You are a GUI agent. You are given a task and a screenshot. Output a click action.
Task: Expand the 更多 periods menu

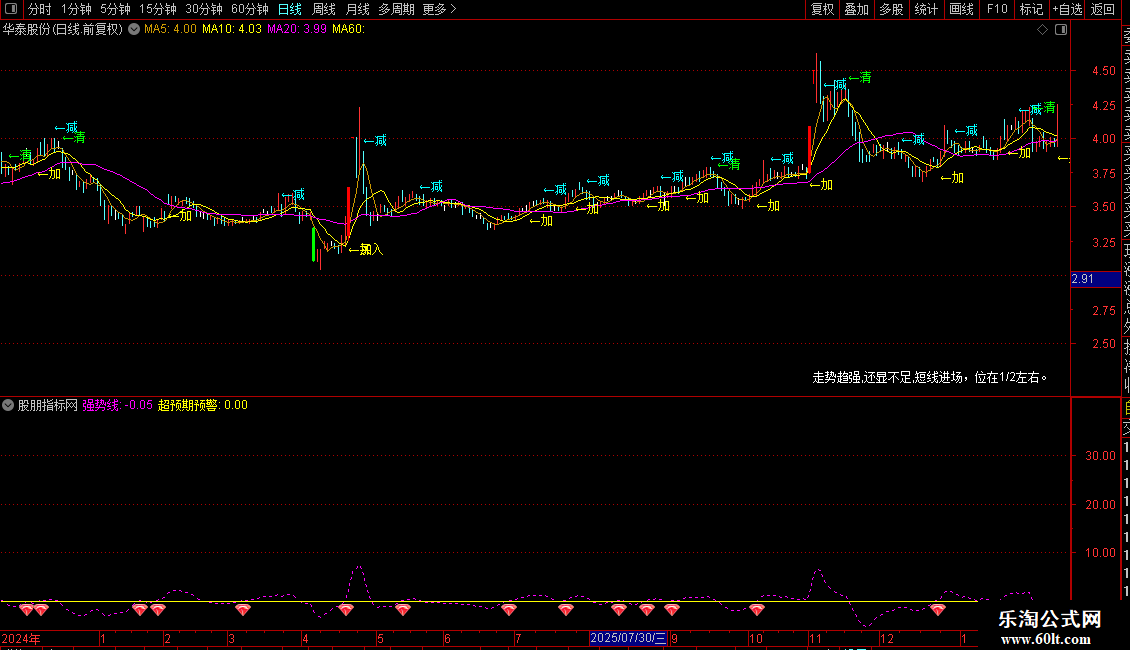coord(439,9)
